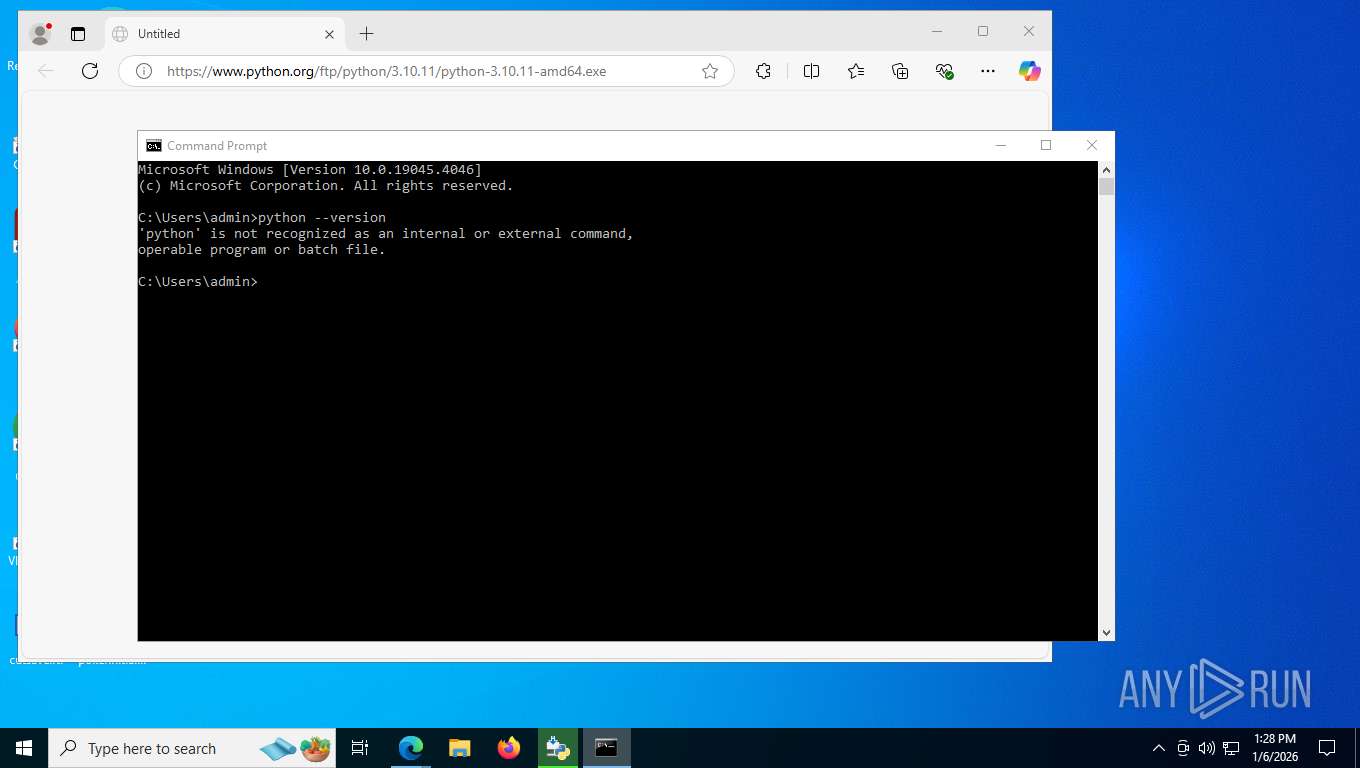Minimize the Command Prompt window
The width and height of the screenshot is (1360, 768).
[1001, 146]
